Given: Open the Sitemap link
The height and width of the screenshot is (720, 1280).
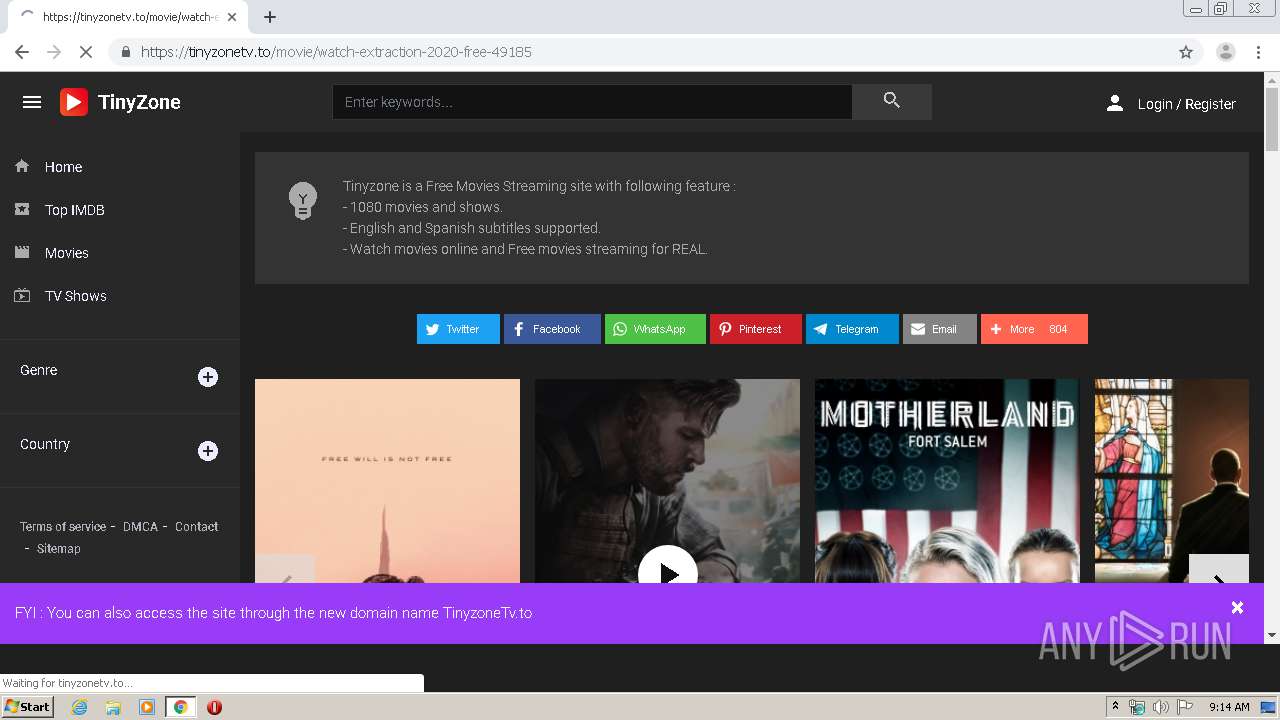Looking at the screenshot, I should [x=58, y=548].
